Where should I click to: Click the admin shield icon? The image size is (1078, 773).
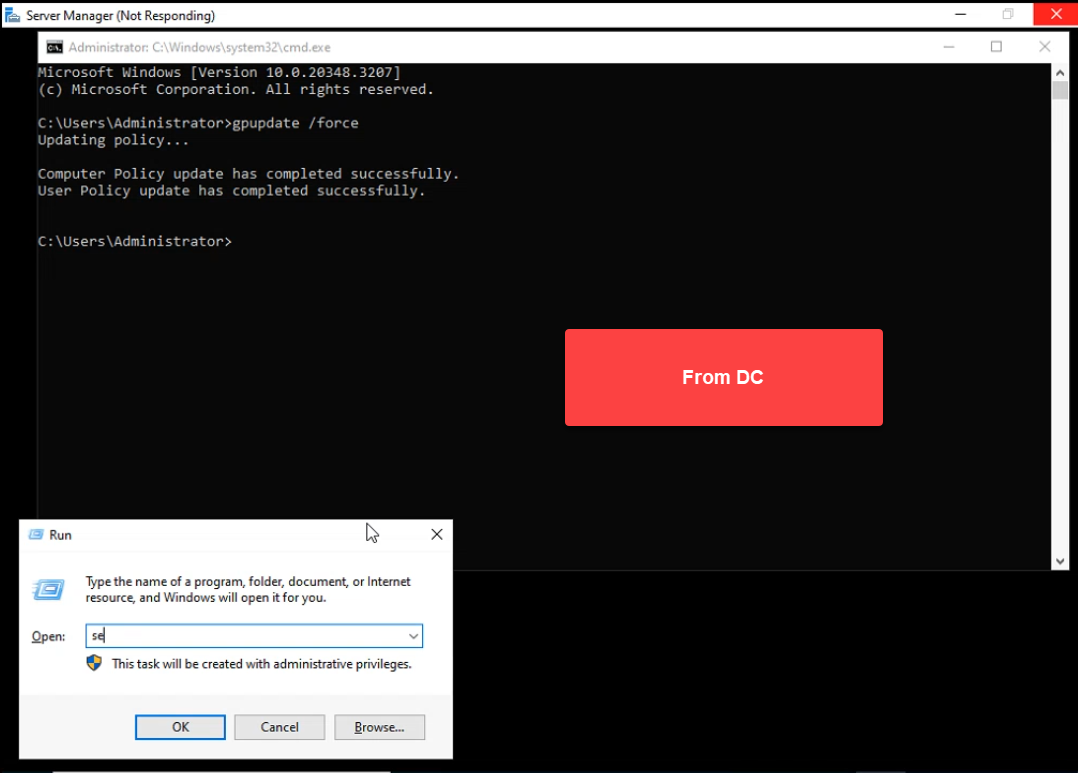[x=94, y=663]
